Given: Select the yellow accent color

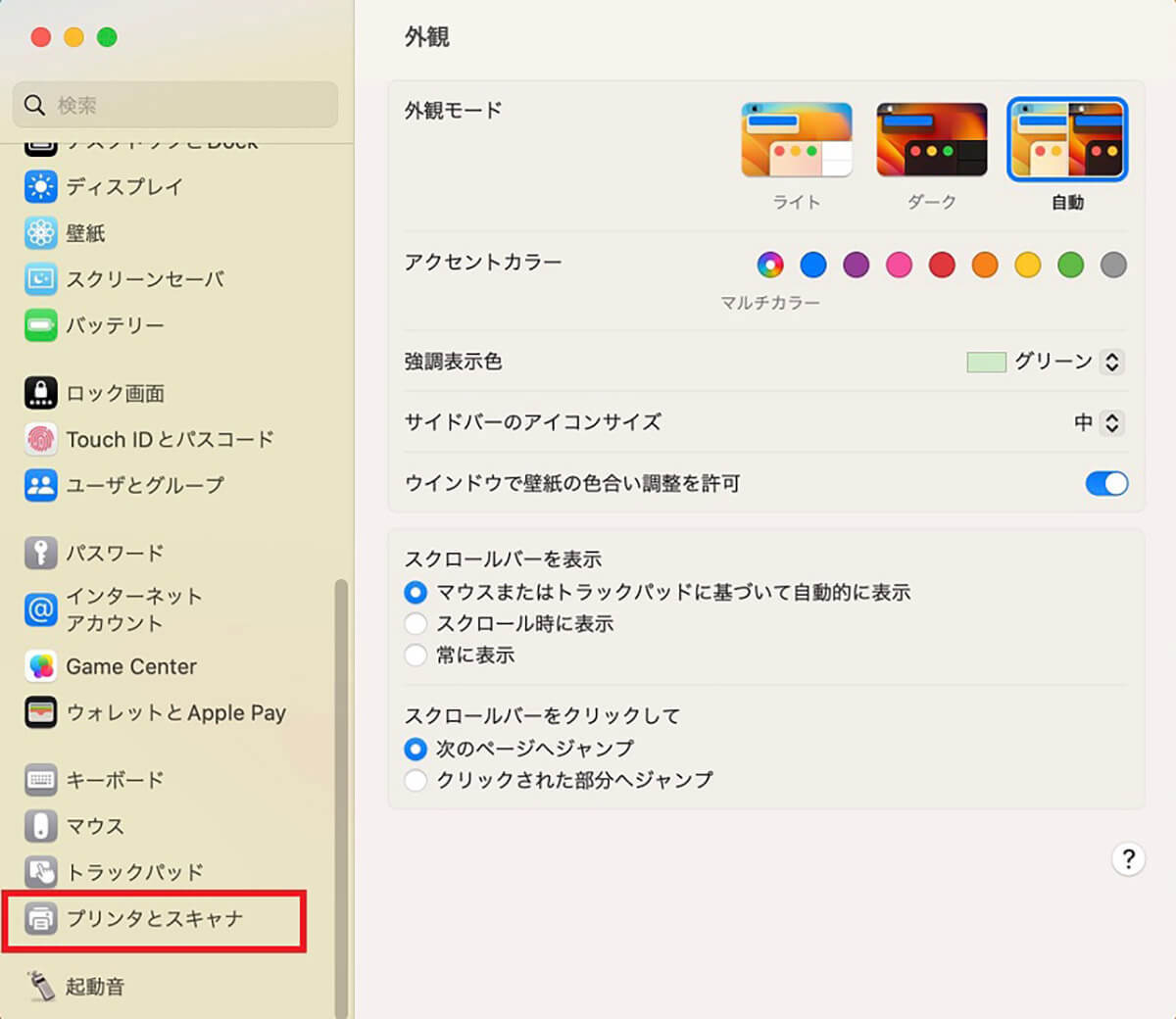Looking at the screenshot, I should pyautogui.click(x=1028, y=265).
